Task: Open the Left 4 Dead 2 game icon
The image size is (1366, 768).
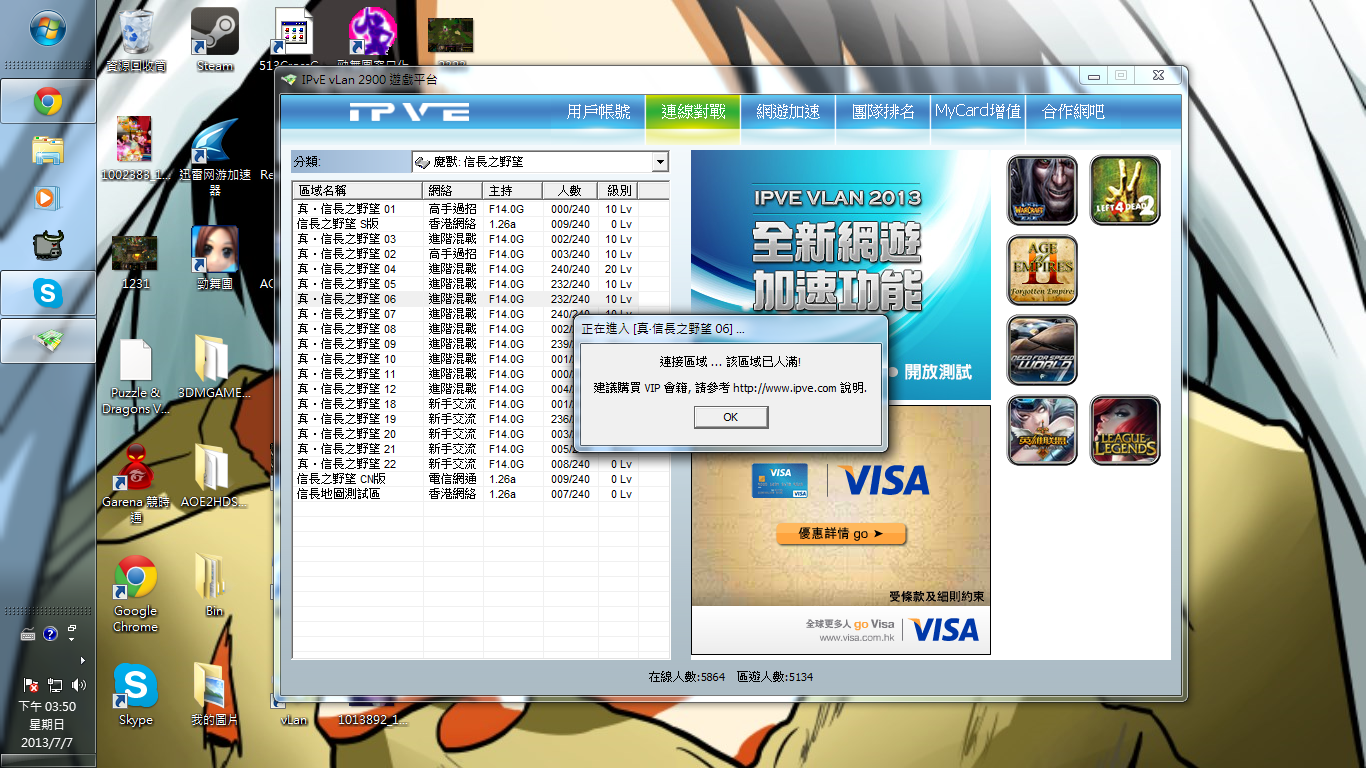Action: 1125,190
